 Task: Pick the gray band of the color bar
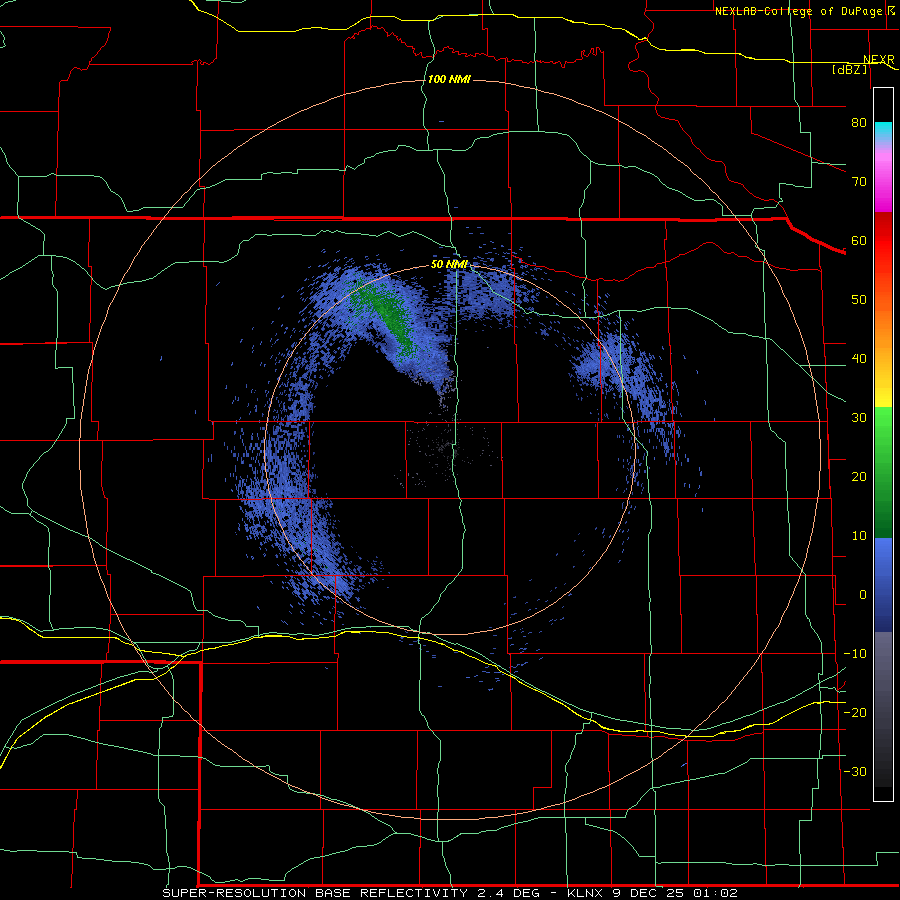[883, 709]
